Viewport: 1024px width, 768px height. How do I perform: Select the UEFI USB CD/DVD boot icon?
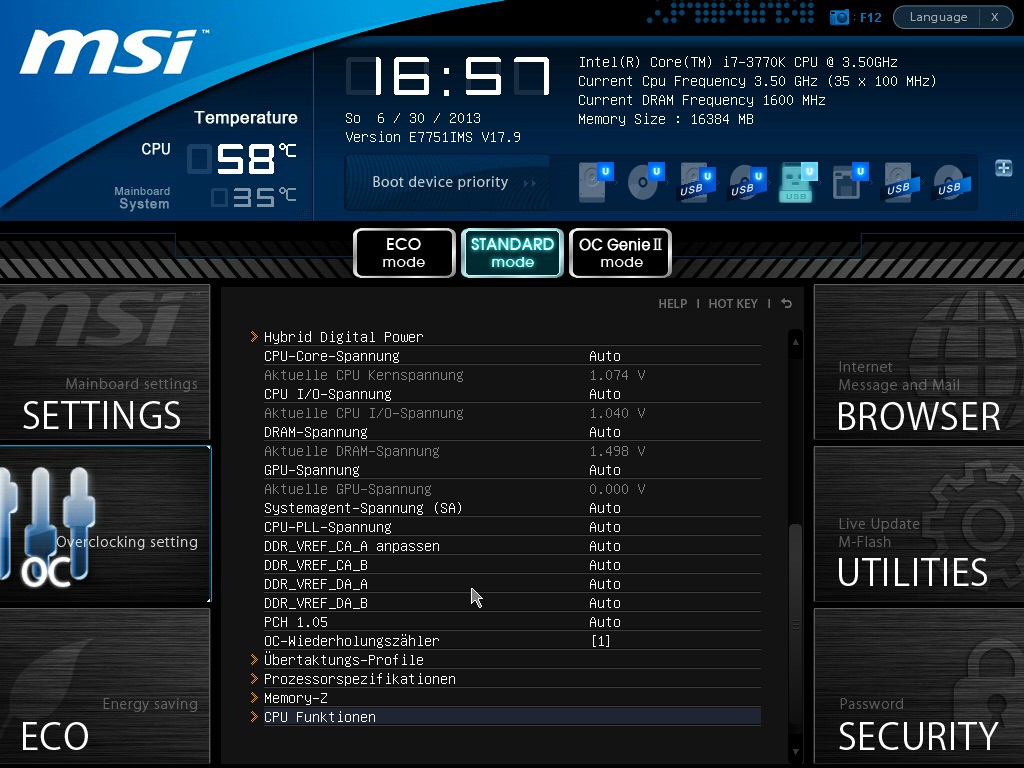(x=747, y=183)
